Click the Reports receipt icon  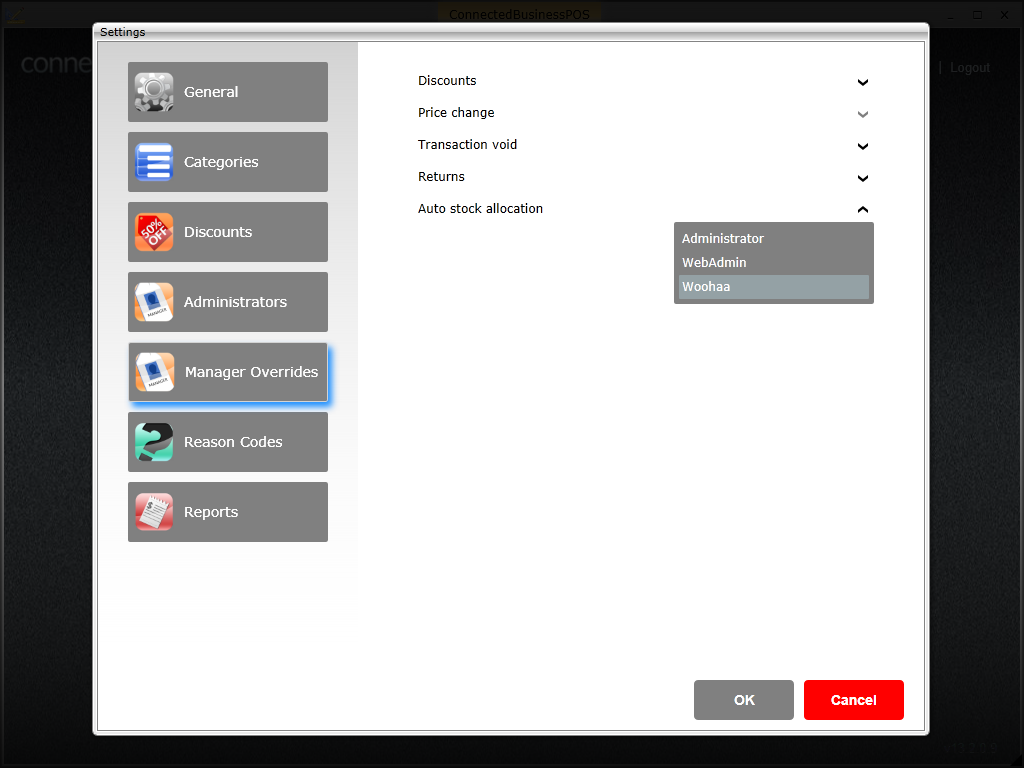(x=153, y=512)
